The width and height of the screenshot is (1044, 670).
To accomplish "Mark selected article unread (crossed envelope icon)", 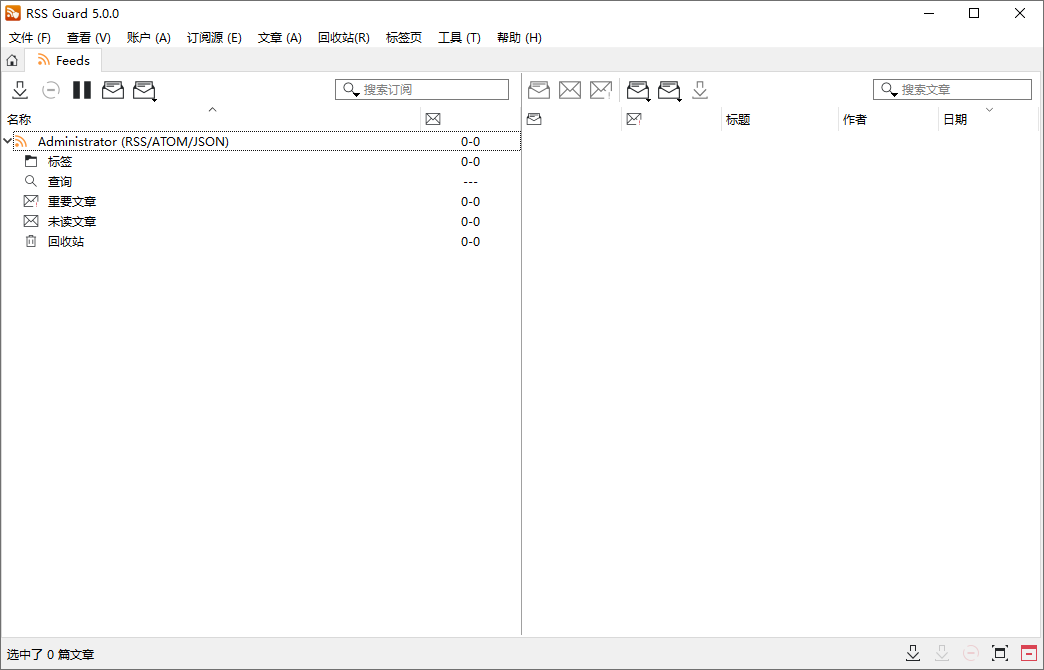I will point(570,89).
